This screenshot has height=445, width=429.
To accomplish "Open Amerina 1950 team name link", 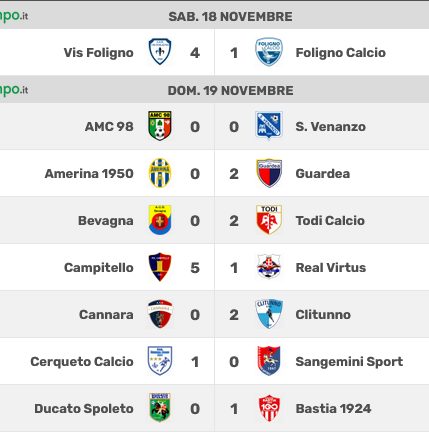I will click(89, 174).
